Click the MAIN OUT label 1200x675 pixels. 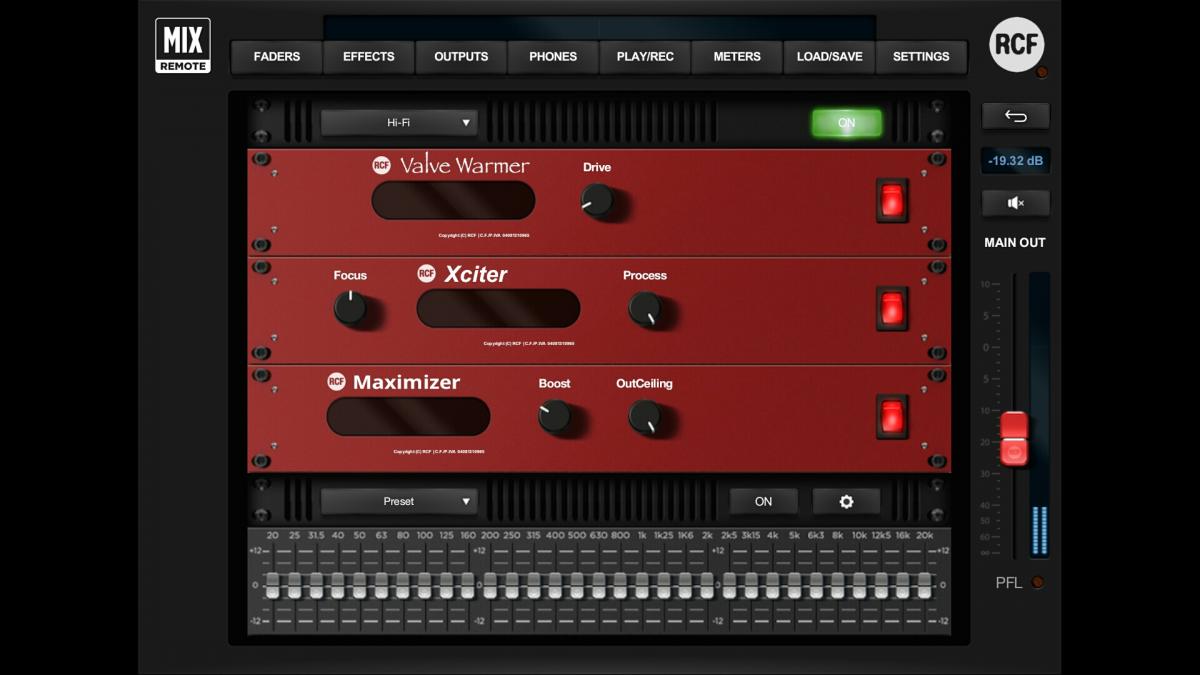pyautogui.click(x=1014, y=242)
